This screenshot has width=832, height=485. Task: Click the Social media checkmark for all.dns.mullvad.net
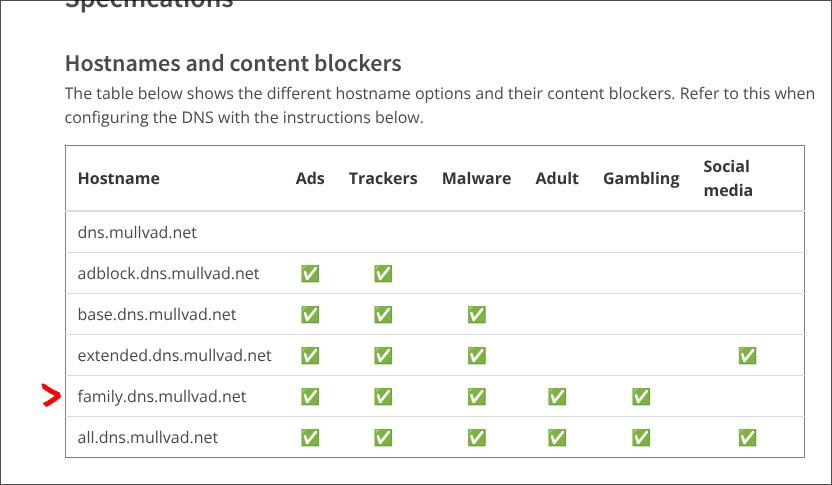[x=746, y=438]
